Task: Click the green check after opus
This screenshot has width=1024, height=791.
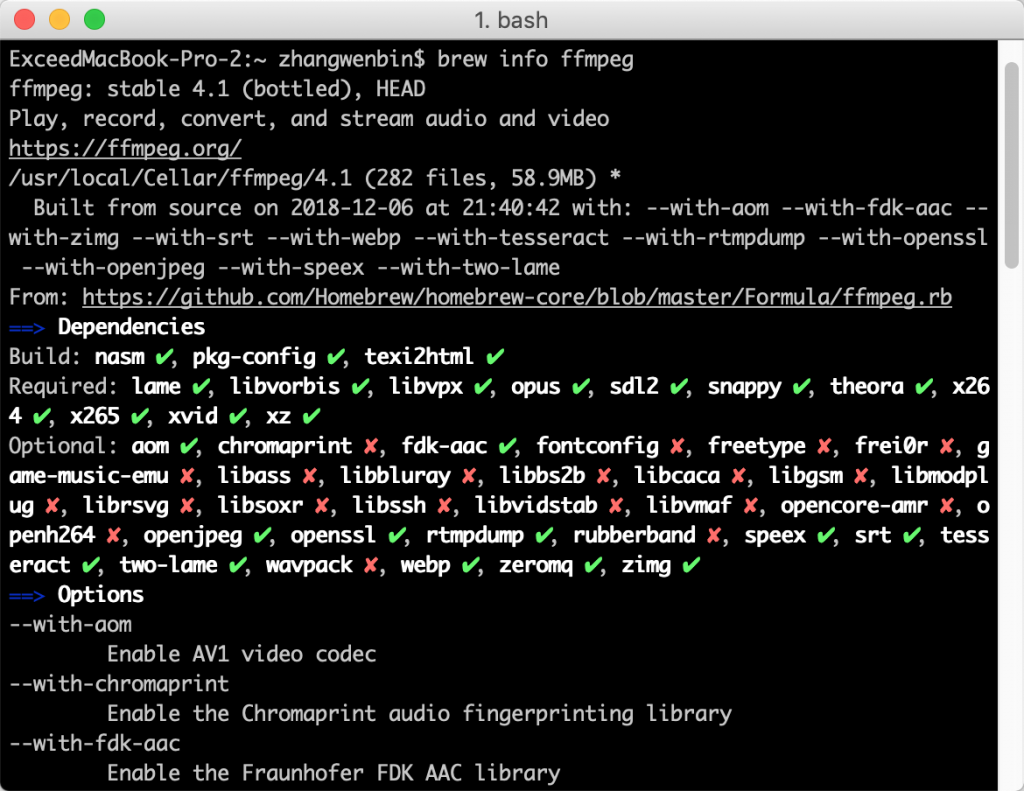Action: point(581,387)
